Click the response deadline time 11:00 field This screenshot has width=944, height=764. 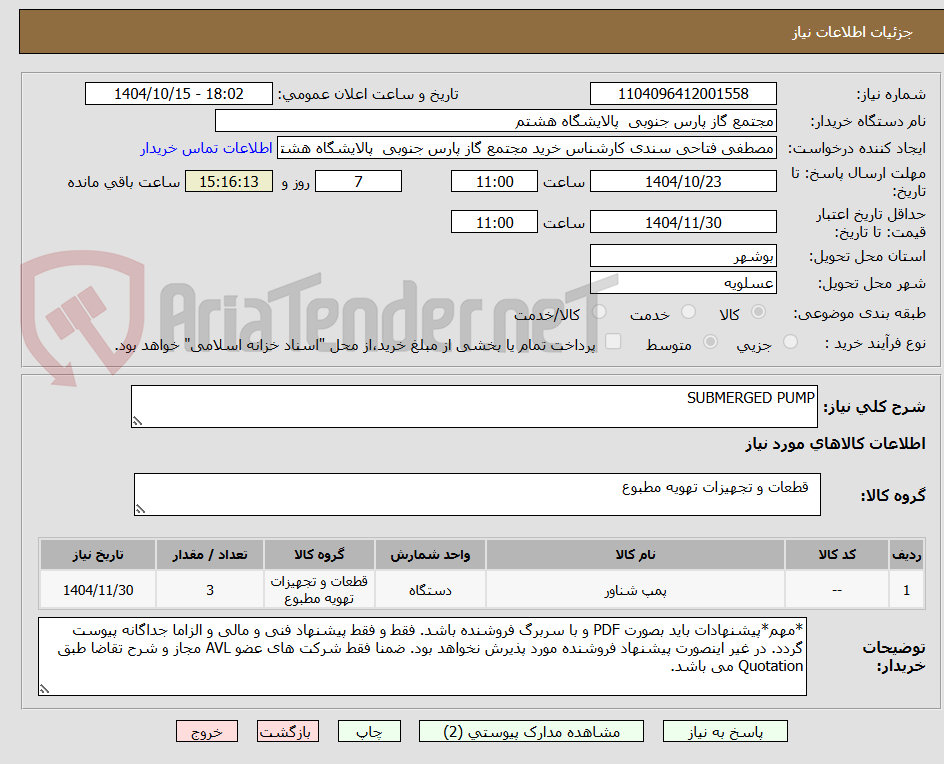click(x=494, y=181)
